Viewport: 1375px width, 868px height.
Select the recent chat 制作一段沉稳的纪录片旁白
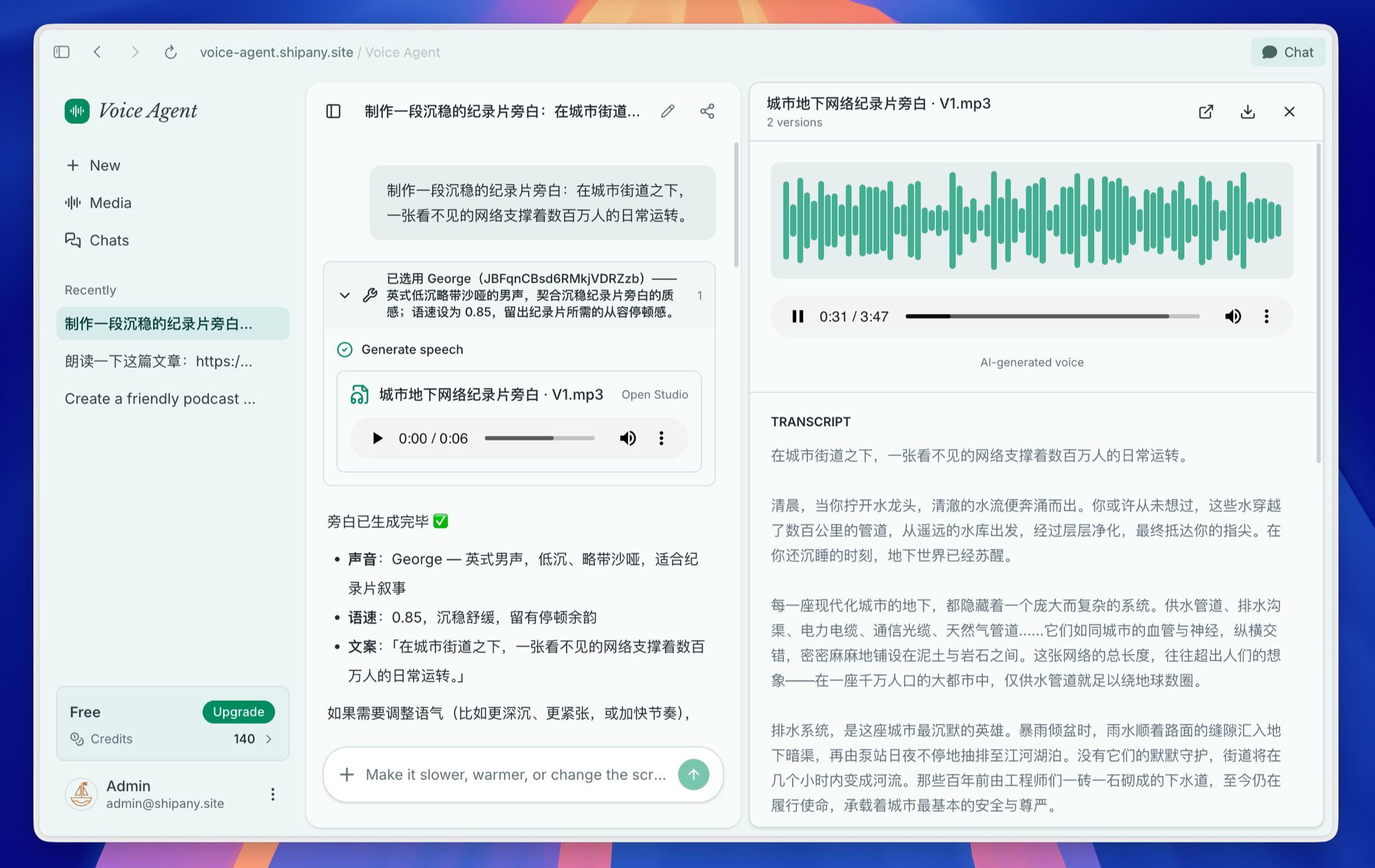[173, 324]
